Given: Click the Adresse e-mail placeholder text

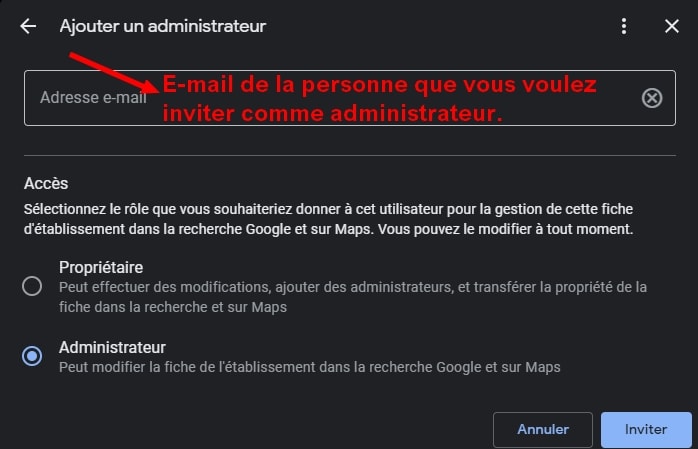Looking at the screenshot, I should tap(93, 97).
